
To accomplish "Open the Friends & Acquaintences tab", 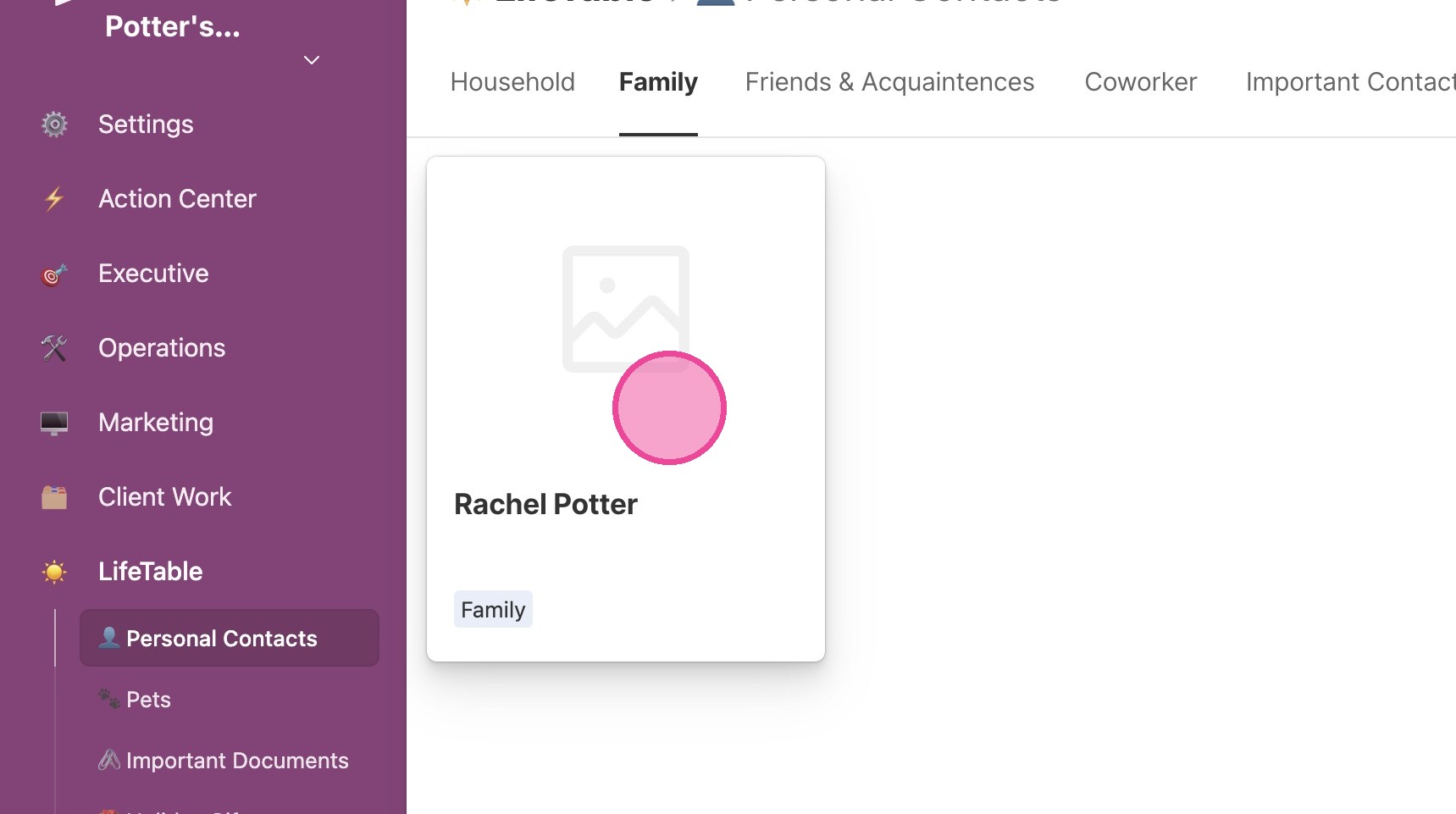I will (889, 82).
